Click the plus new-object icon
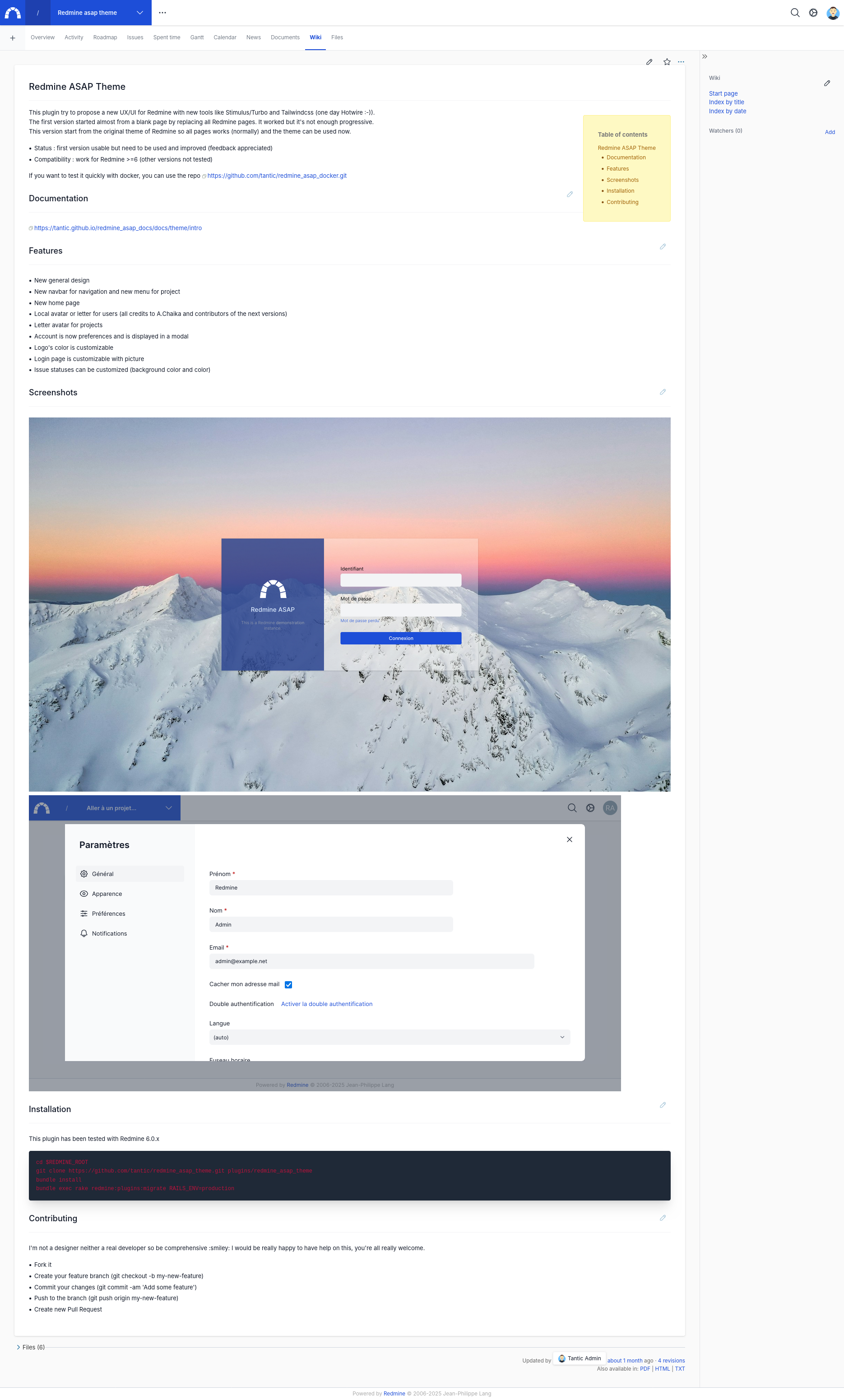Screen dimensions: 844x1400 (13, 38)
